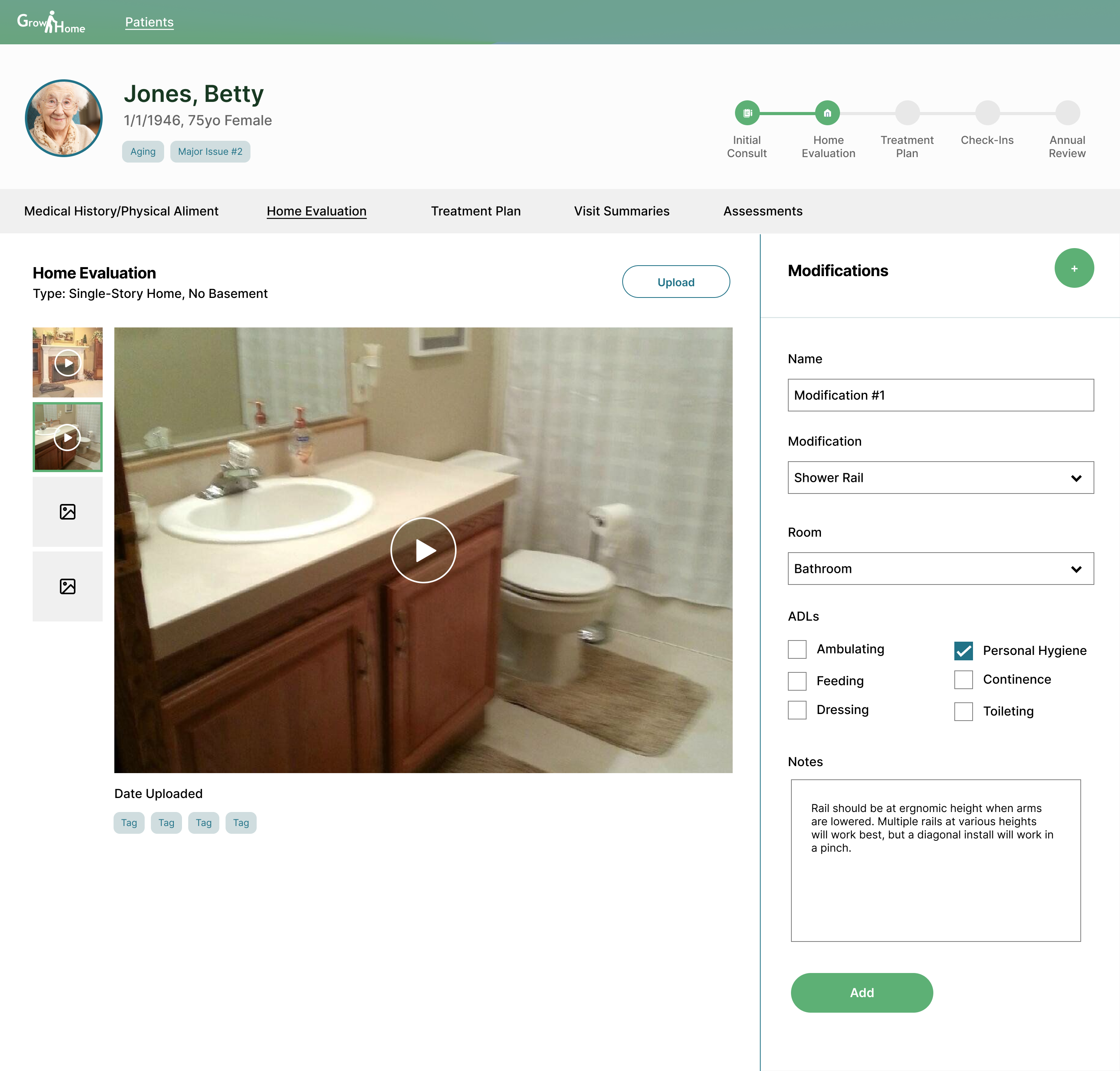Viewport: 1120px width, 1071px height.
Task: Click the Initial Consult progress step icon
Action: pyautogui.click(x=747, y=113)
